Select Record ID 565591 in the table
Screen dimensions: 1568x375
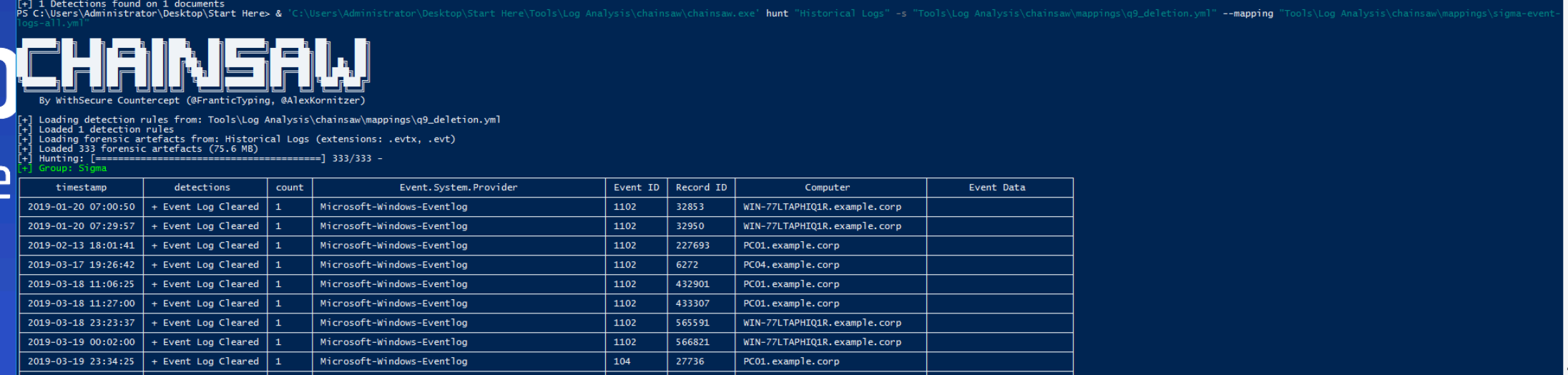pos(692,323)
